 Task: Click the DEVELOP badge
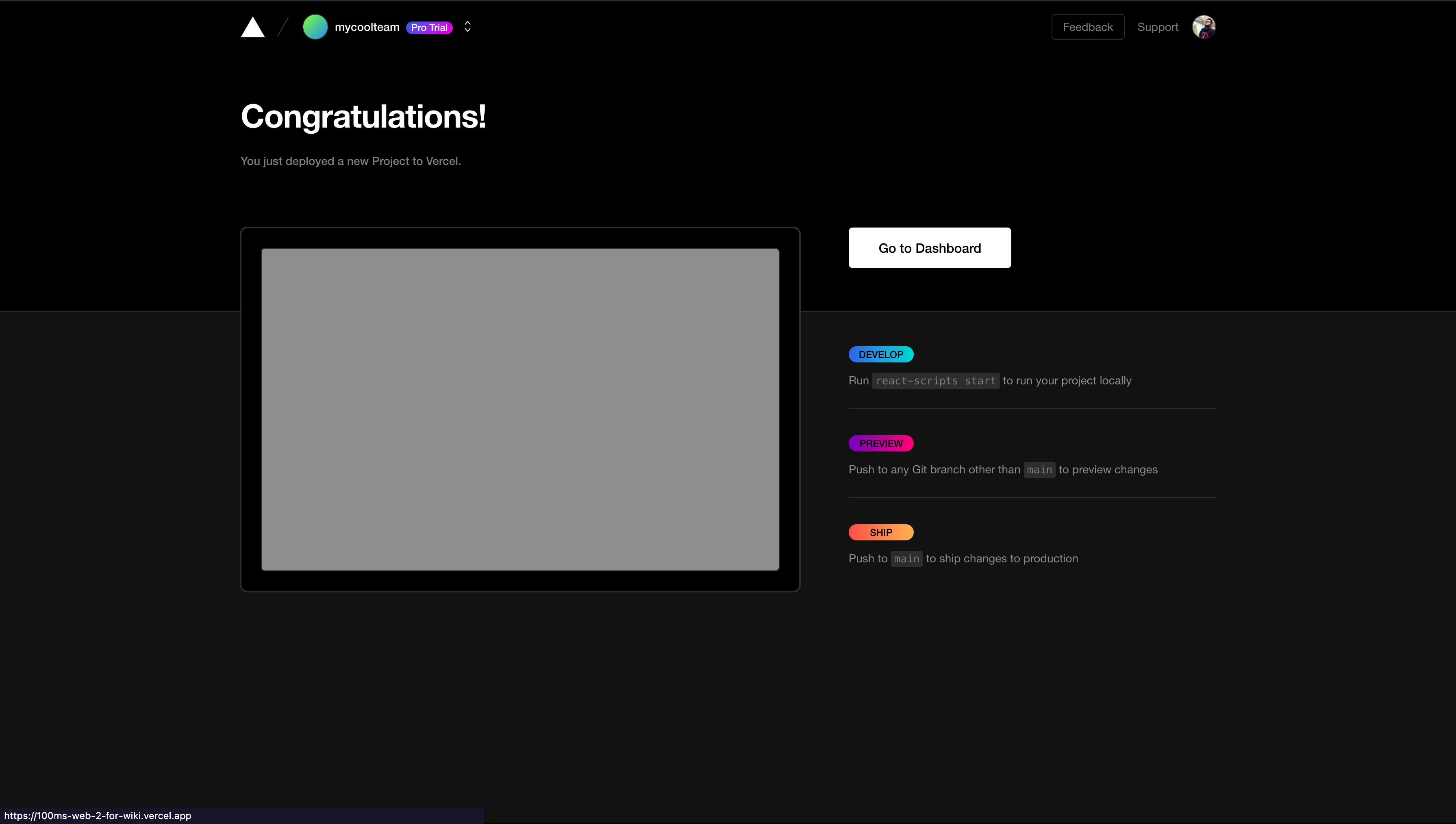click(x=881, y=354)
